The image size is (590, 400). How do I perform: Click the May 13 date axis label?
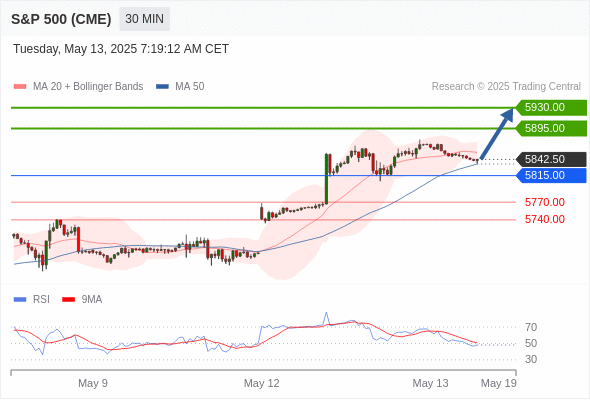[x=430, y=383]
